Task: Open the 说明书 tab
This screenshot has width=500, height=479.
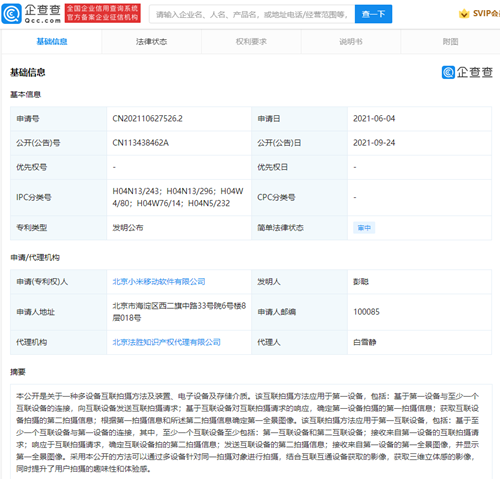Action: click(x=351, y=42)
